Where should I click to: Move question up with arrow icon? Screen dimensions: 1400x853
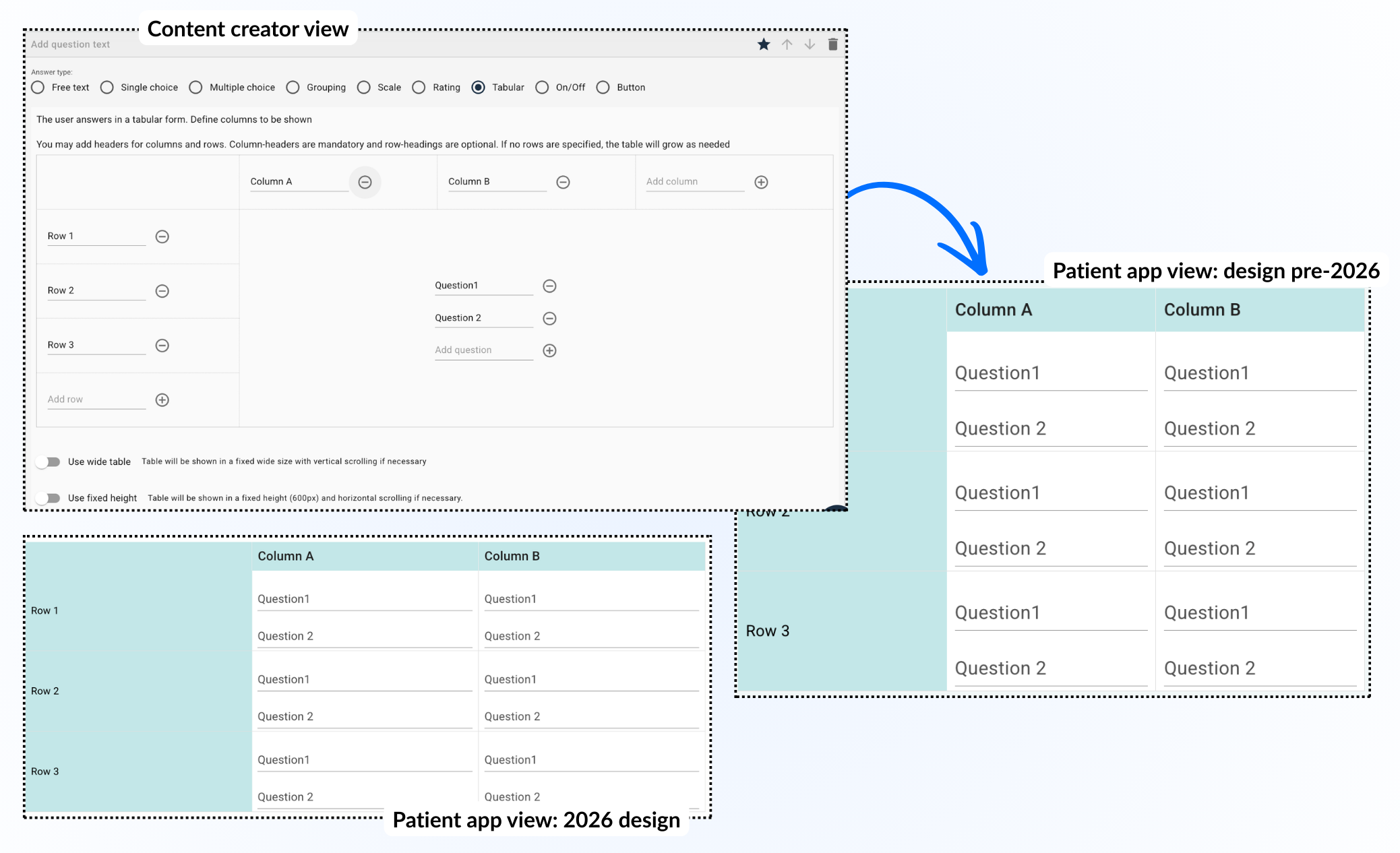[787, 44]
